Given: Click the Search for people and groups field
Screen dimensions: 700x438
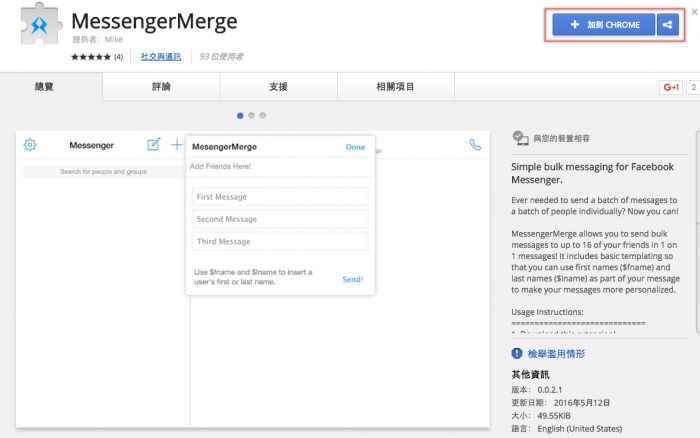Looking at the screenshot, I should pos(104,171).
